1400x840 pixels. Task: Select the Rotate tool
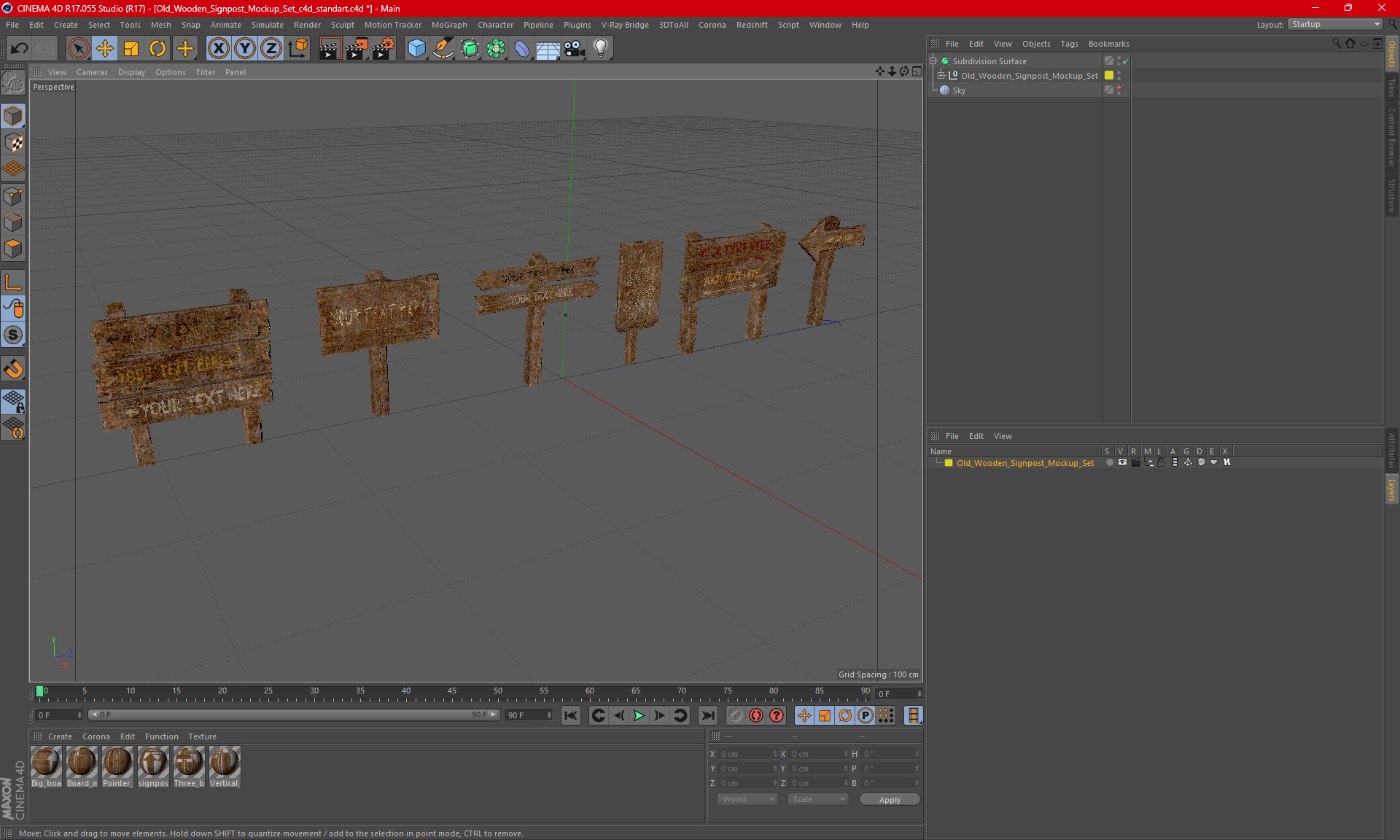[x=157, y=49]
